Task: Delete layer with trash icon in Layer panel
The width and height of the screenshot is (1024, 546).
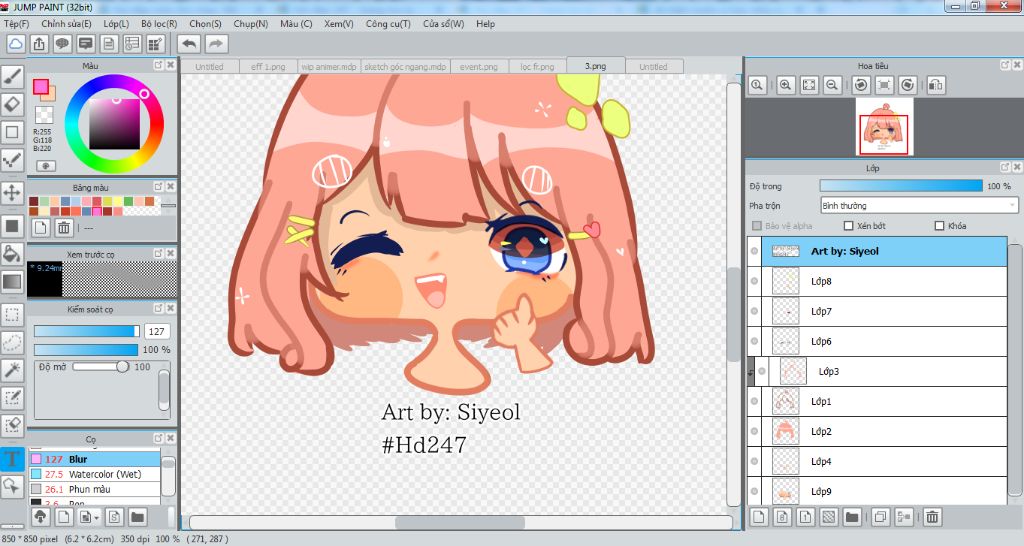Action: 932,517
